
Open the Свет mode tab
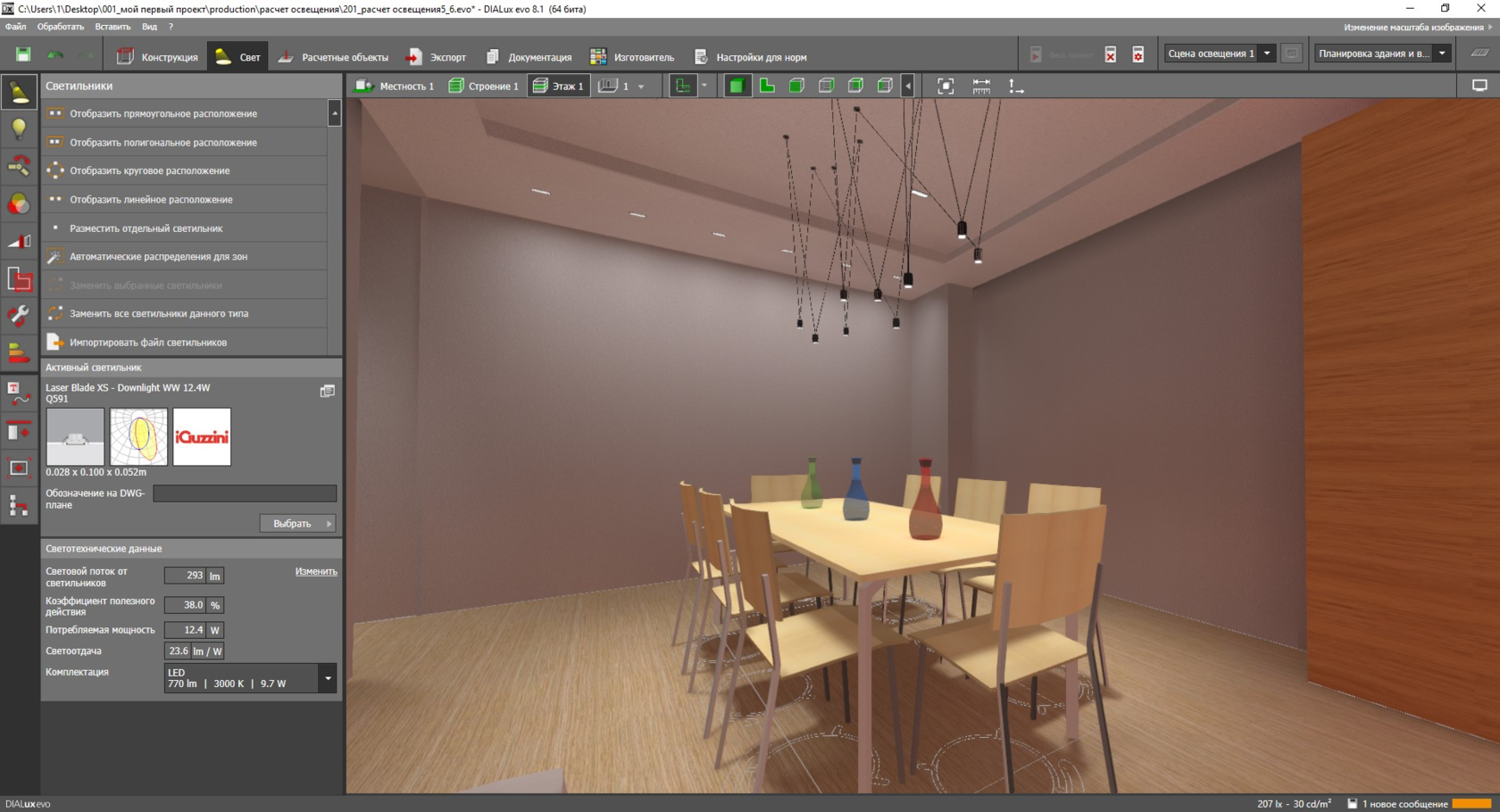[238, 57]
